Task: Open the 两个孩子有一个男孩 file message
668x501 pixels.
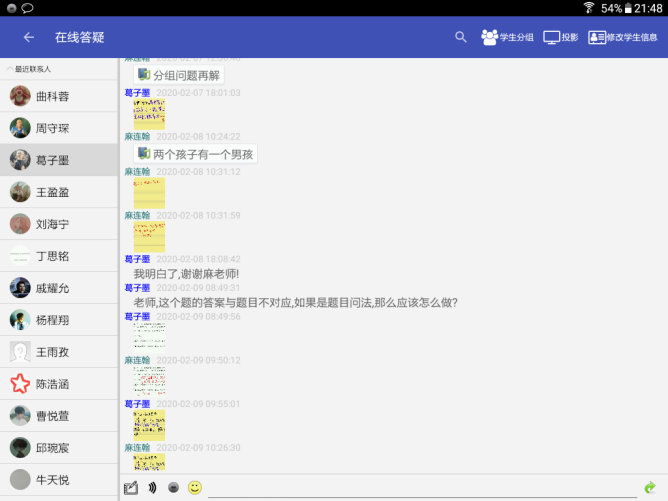Action: pos(196,154)
